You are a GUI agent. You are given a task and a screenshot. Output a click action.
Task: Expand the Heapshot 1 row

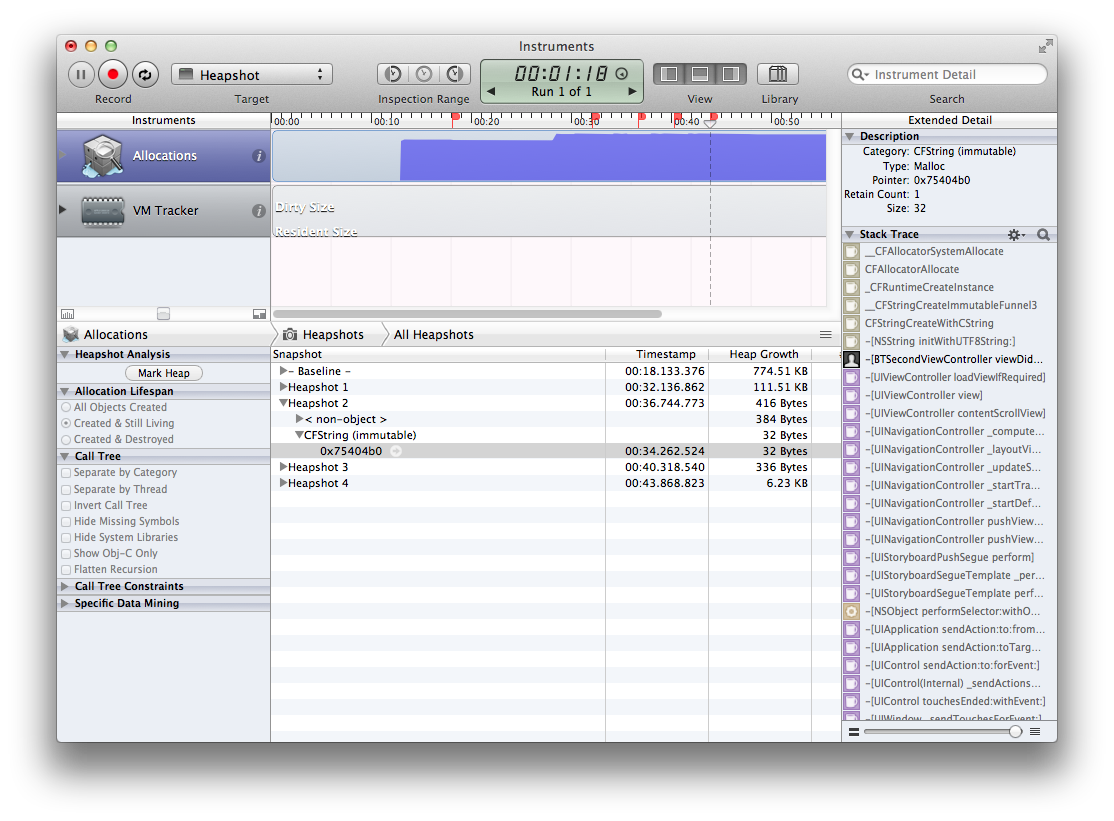[283, 387]
